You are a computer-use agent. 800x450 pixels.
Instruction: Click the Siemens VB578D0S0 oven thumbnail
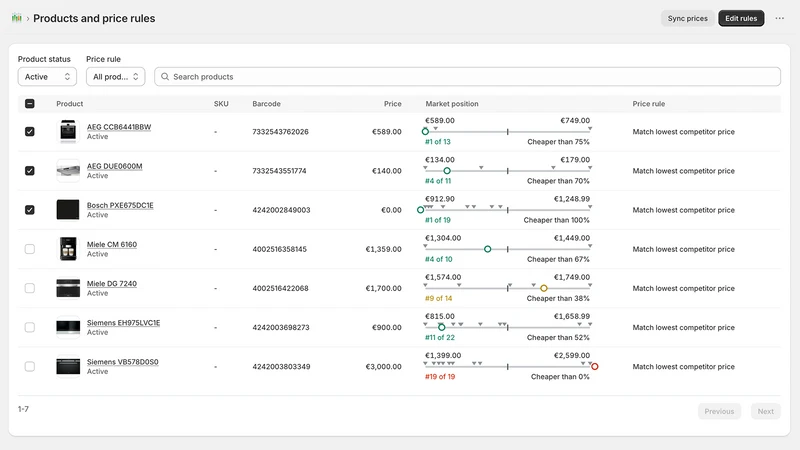68,366
